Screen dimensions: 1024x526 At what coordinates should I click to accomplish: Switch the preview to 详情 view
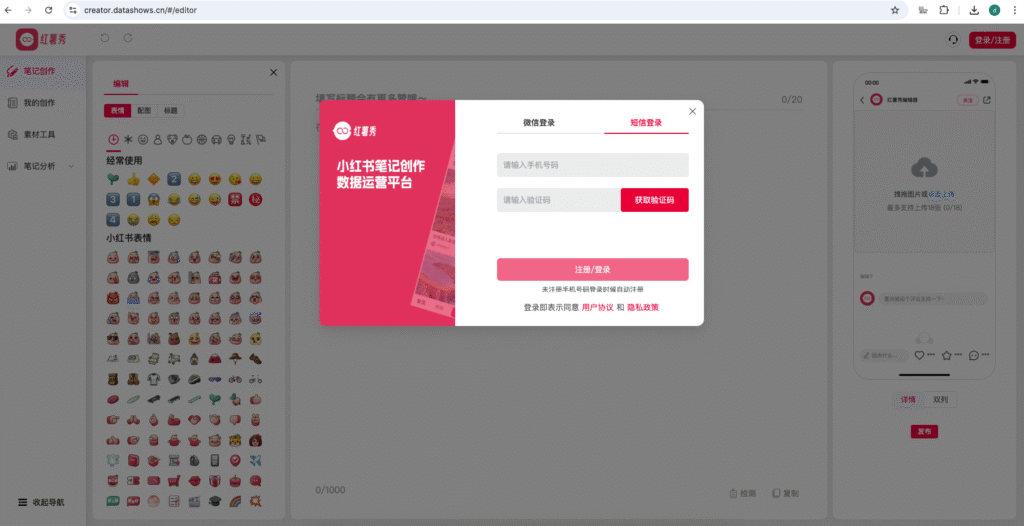(908, 399)
